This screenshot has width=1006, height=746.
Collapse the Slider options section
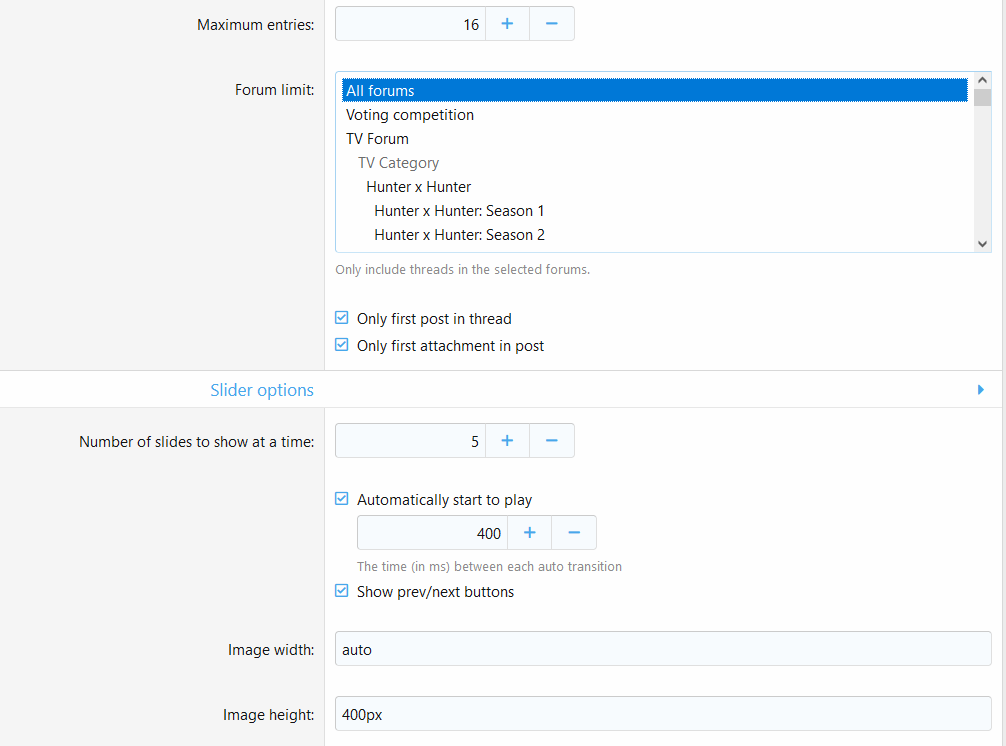(981, 389)
